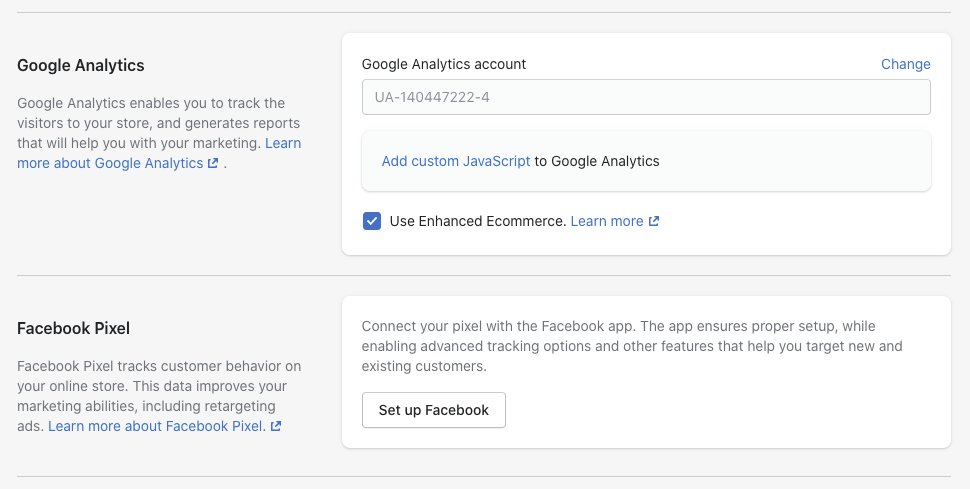Click the Change link for Analytics account
The image size is (970, 489).
coord(905,64)
